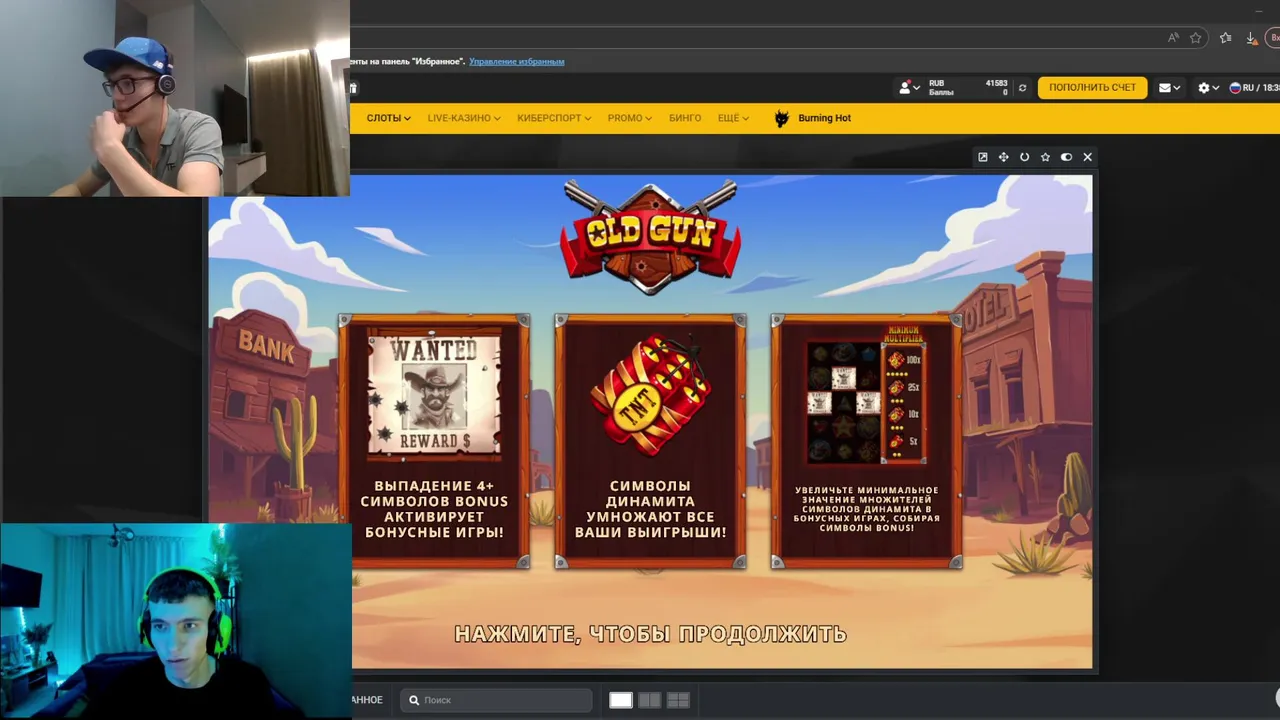
Task: Open the БИНГО menu item
Action: [x=685, y=118]
